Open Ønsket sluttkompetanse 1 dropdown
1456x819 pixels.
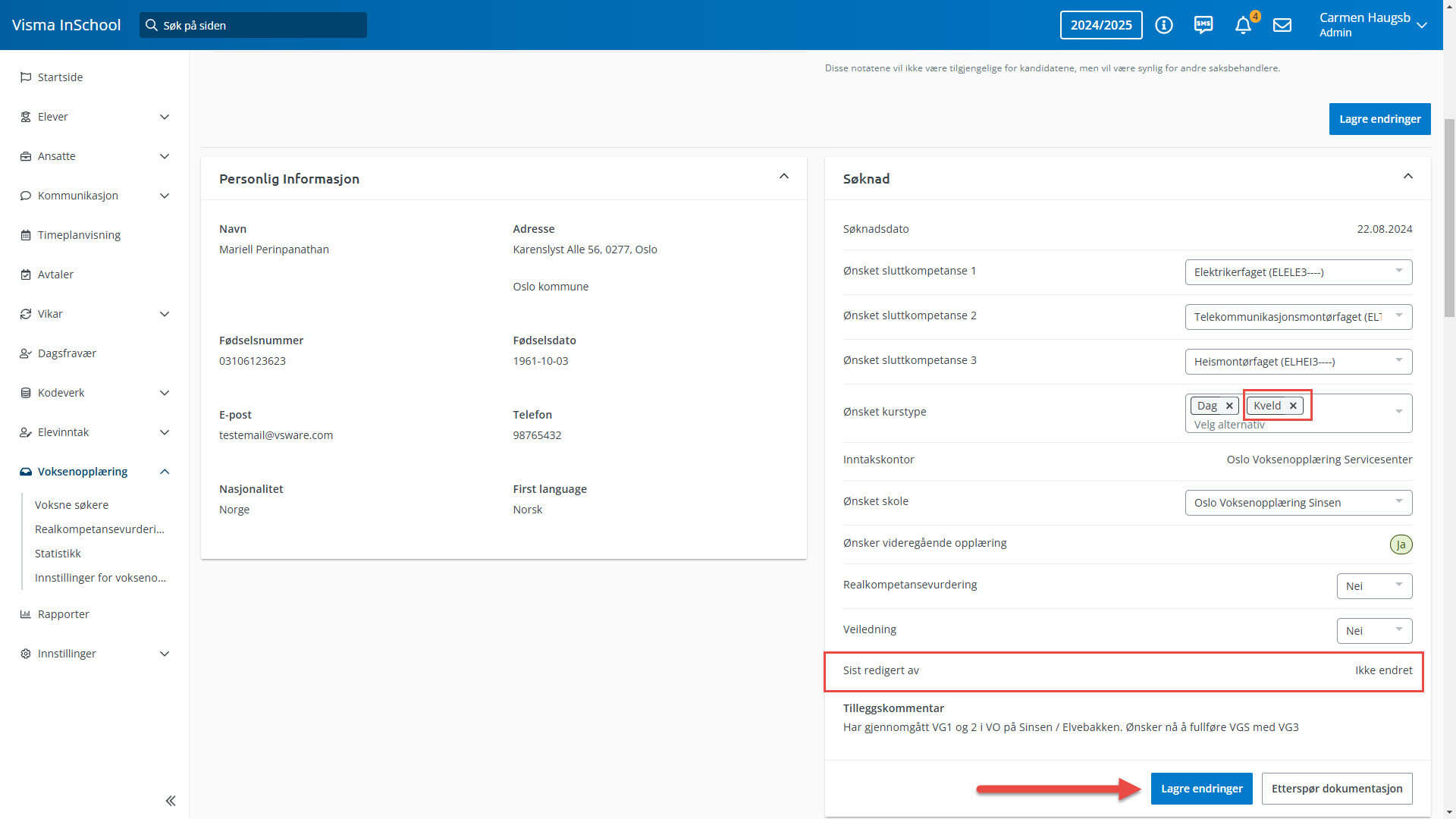click(1298, 272)
